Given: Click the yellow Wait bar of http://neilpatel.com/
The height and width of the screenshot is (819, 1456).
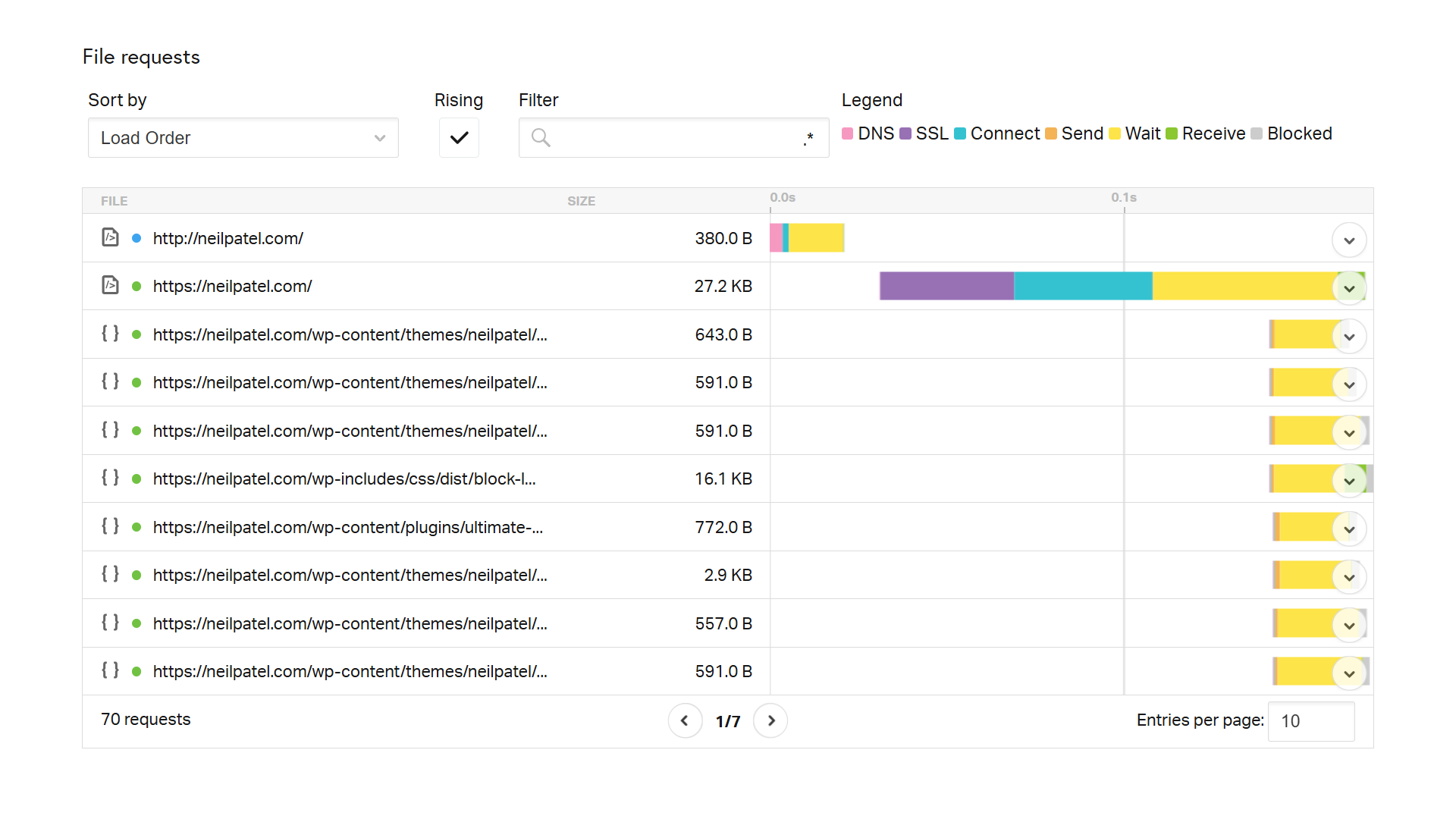Looking at the screenshot, I should (816, 237).
